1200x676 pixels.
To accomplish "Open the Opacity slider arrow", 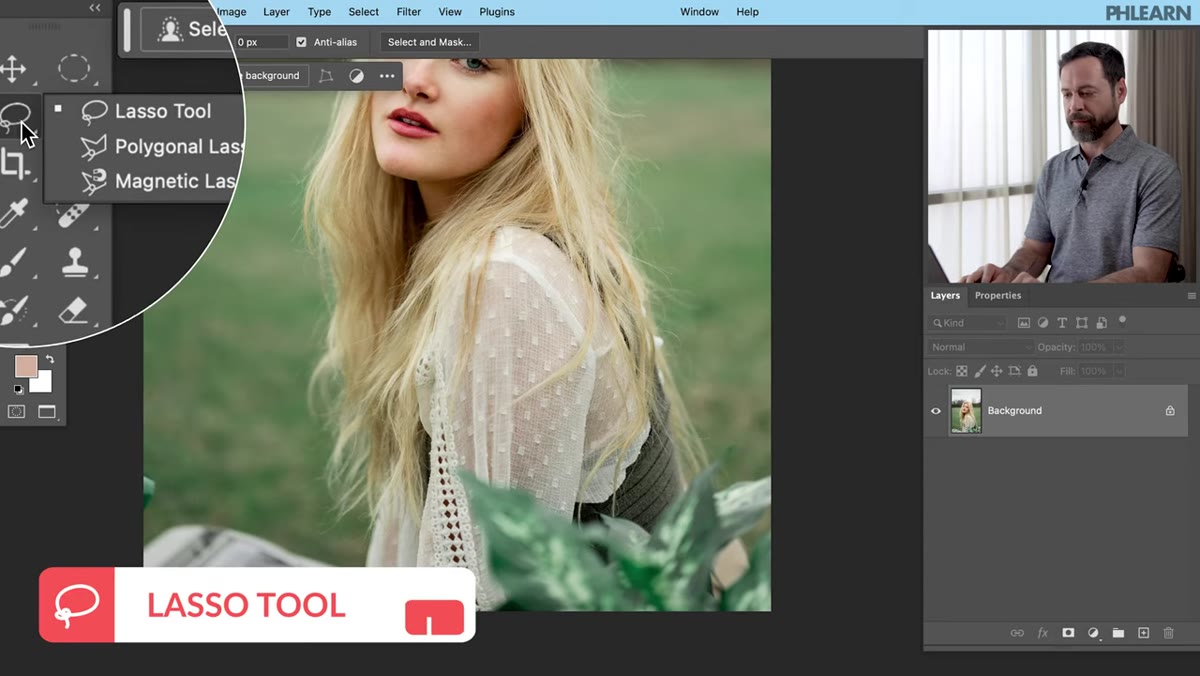I will click(1118, 347).
